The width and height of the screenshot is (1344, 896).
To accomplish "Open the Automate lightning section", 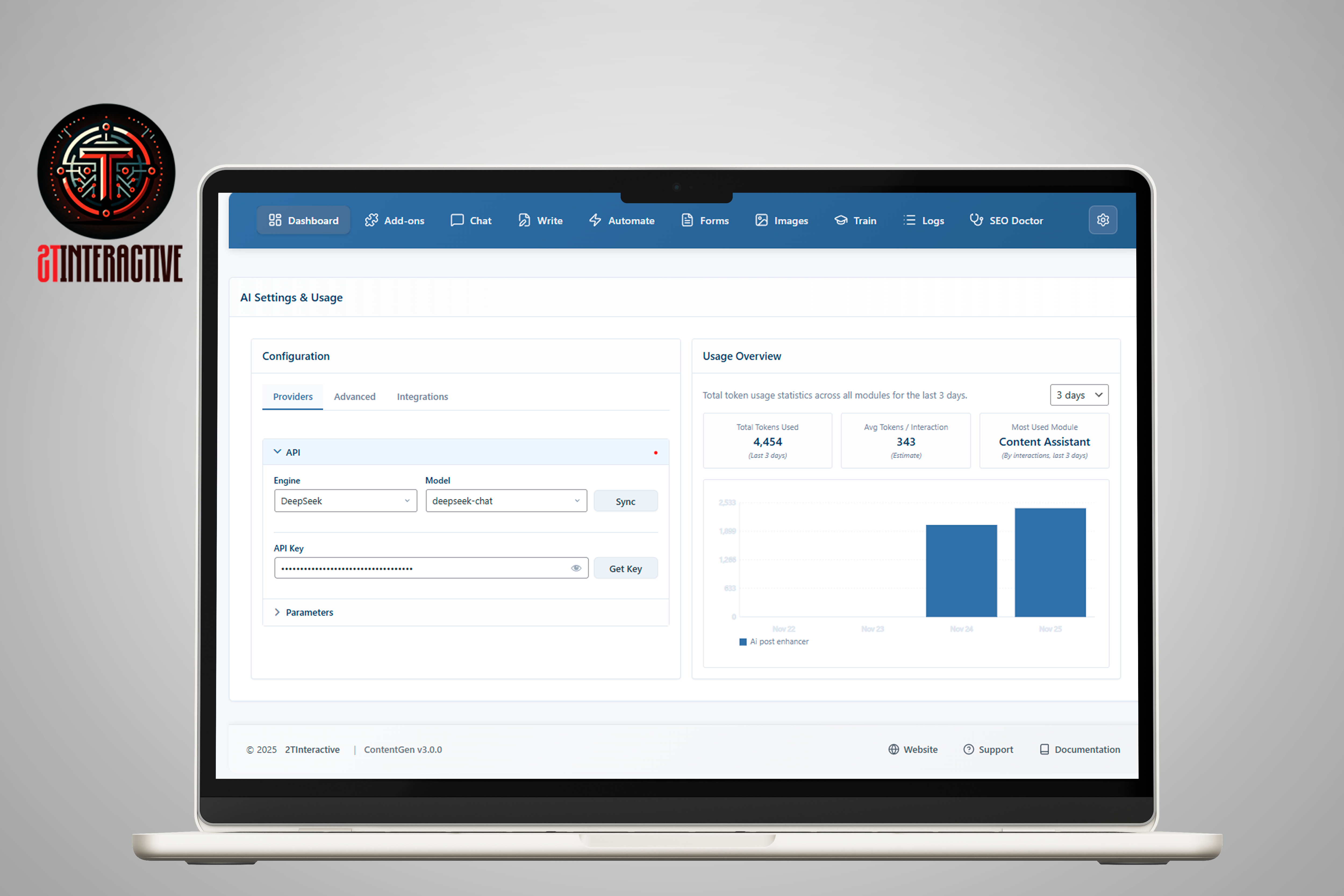I will click(x=621, y=220).
